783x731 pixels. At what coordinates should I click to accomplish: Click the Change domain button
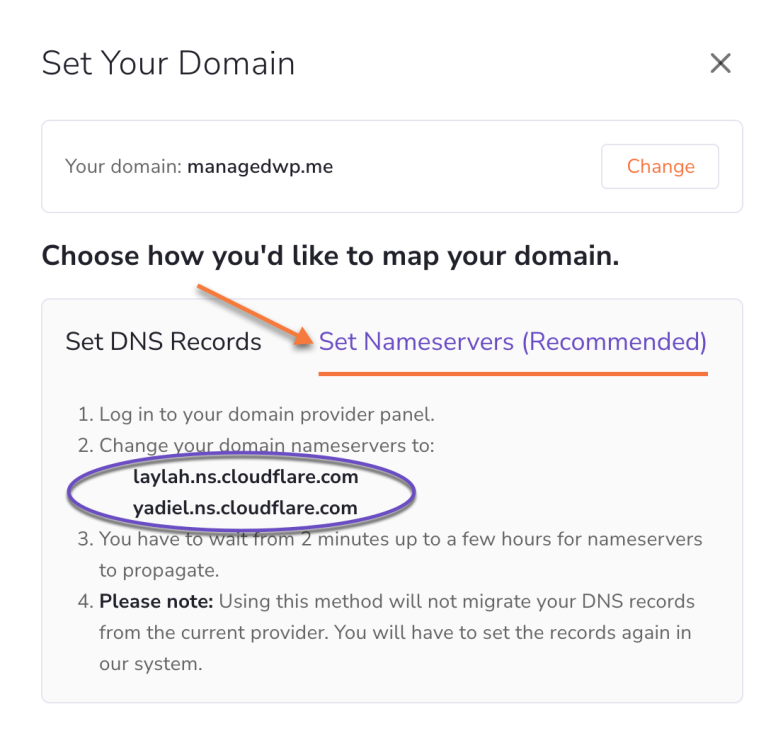point(660,167)
